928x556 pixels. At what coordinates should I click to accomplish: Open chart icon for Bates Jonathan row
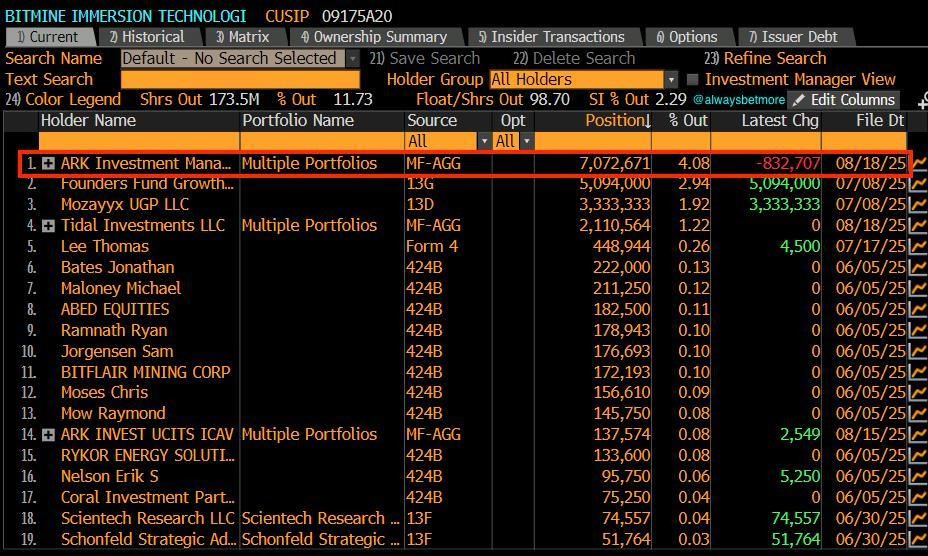(x=919, y=268)
